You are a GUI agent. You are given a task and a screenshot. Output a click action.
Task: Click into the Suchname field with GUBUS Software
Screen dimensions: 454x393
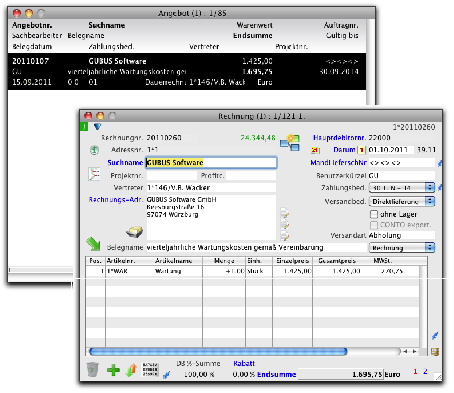(211, 163)
